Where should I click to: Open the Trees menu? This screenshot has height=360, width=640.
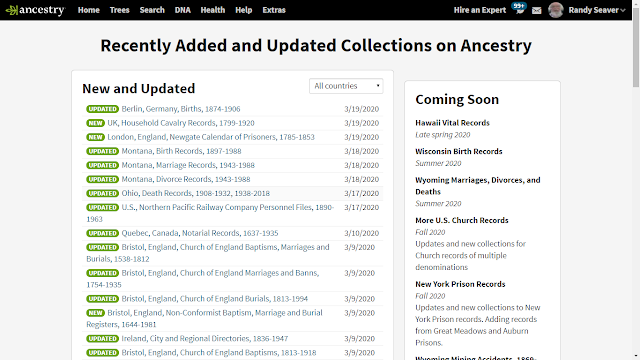click(x=119, y=10)
